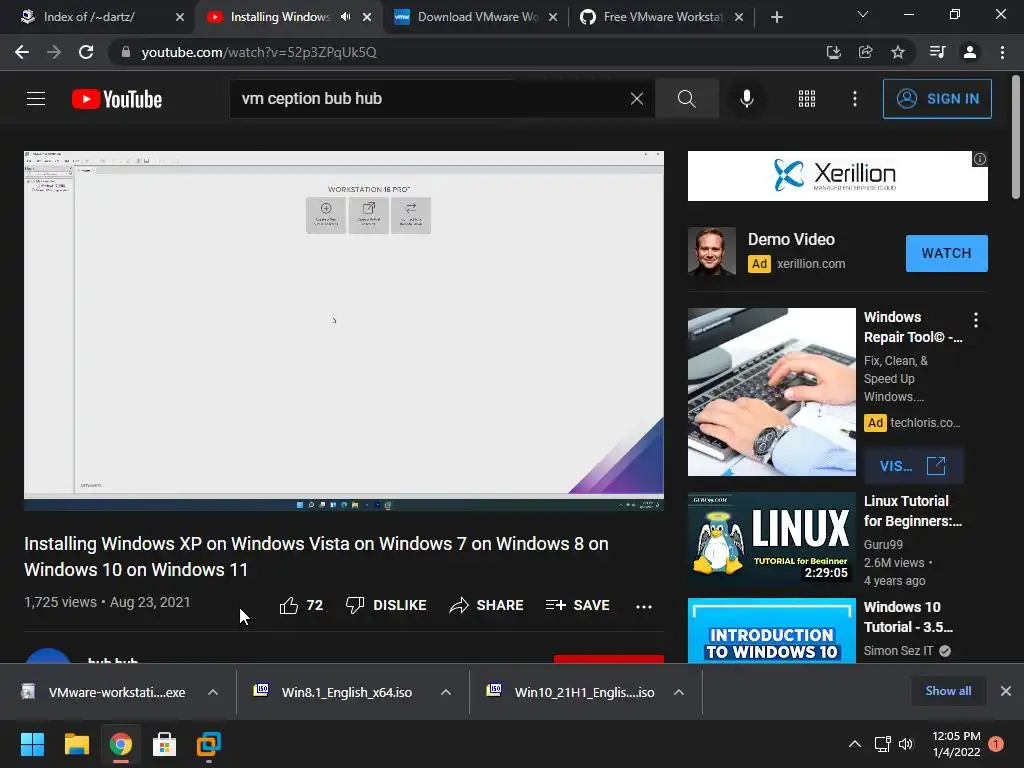This screenshot has height=768, width=1024.
Task: Open notification center badge
Action: click(996, 744)
